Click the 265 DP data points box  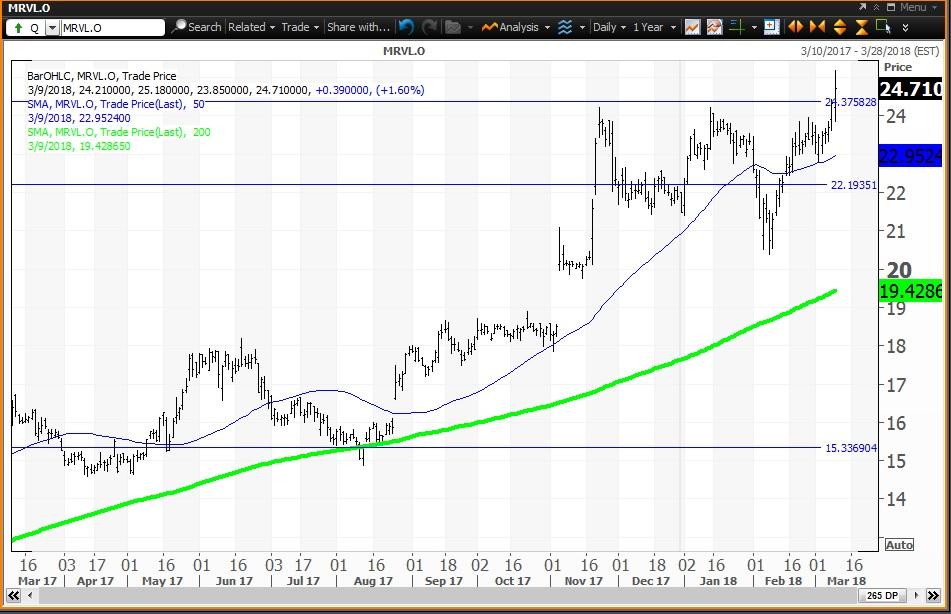pos(882,596)
